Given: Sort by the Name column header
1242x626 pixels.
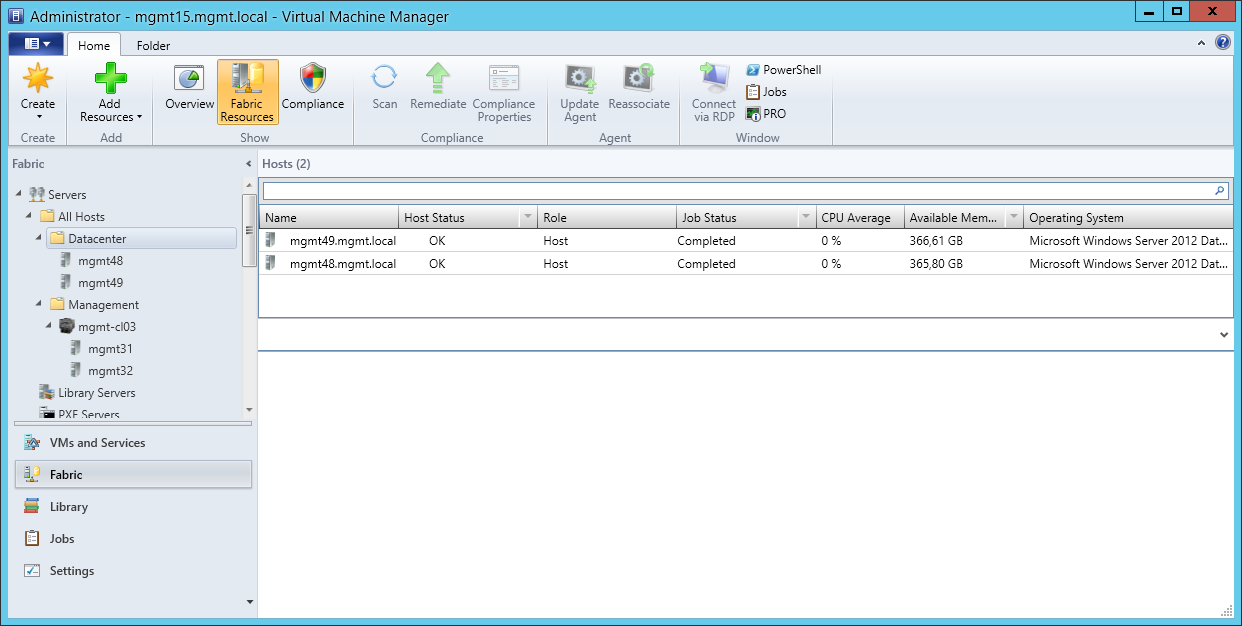Looking at the screenshot, I should (328, 218).
